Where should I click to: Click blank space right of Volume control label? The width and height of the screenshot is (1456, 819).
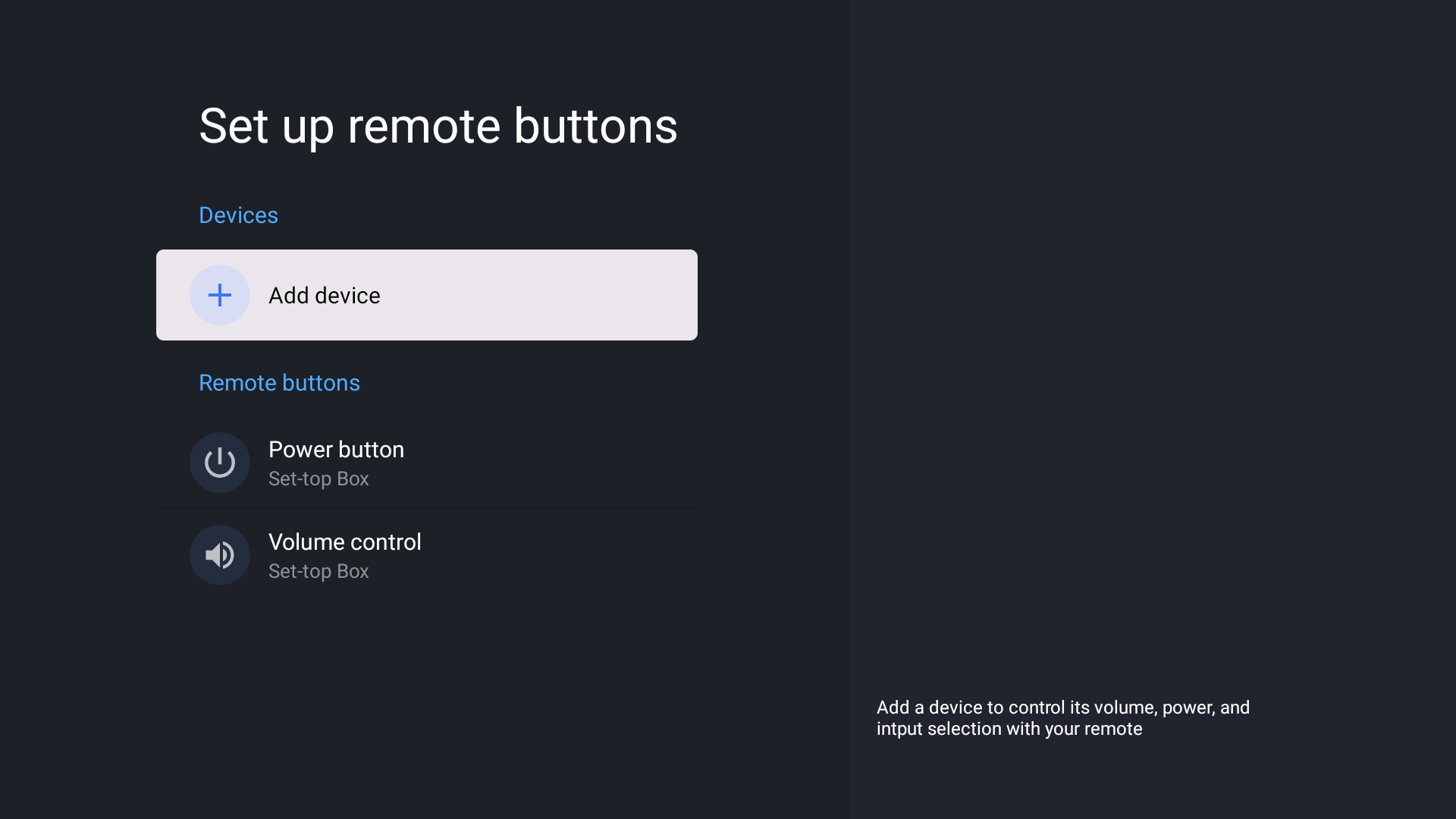click(561, 555)
